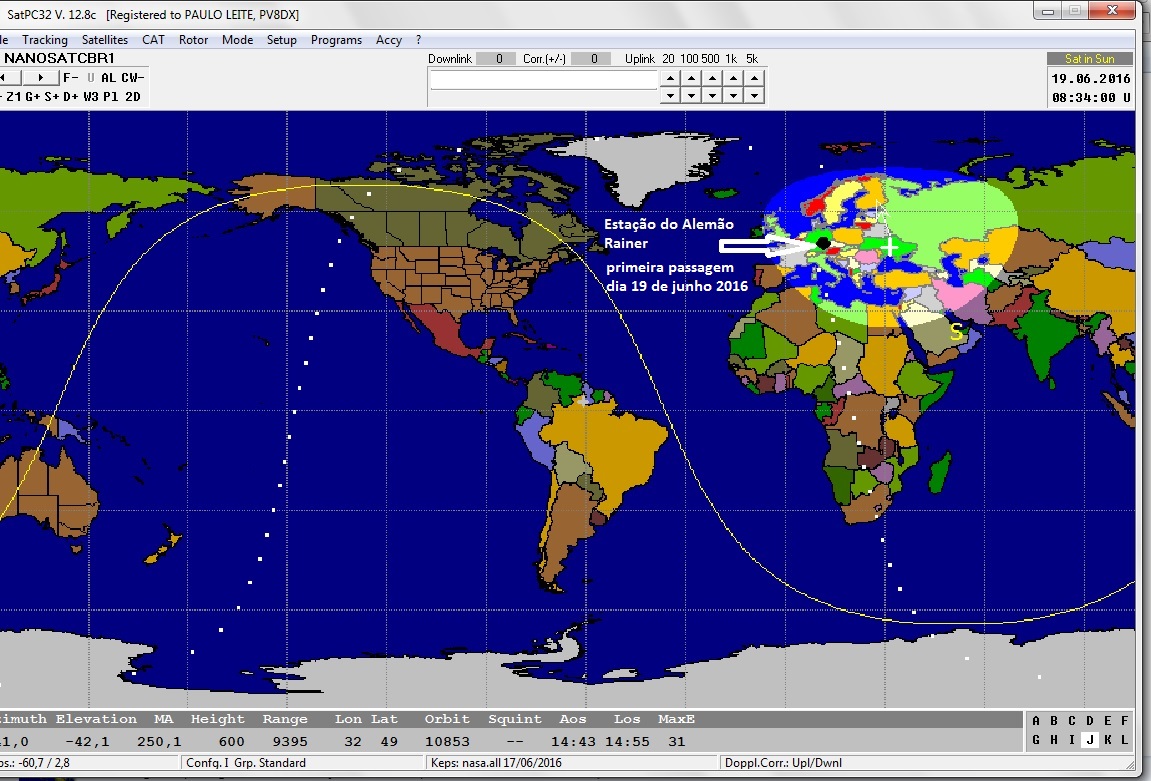Click the frequency display field

pyautogui.click(x=543, y=80)
